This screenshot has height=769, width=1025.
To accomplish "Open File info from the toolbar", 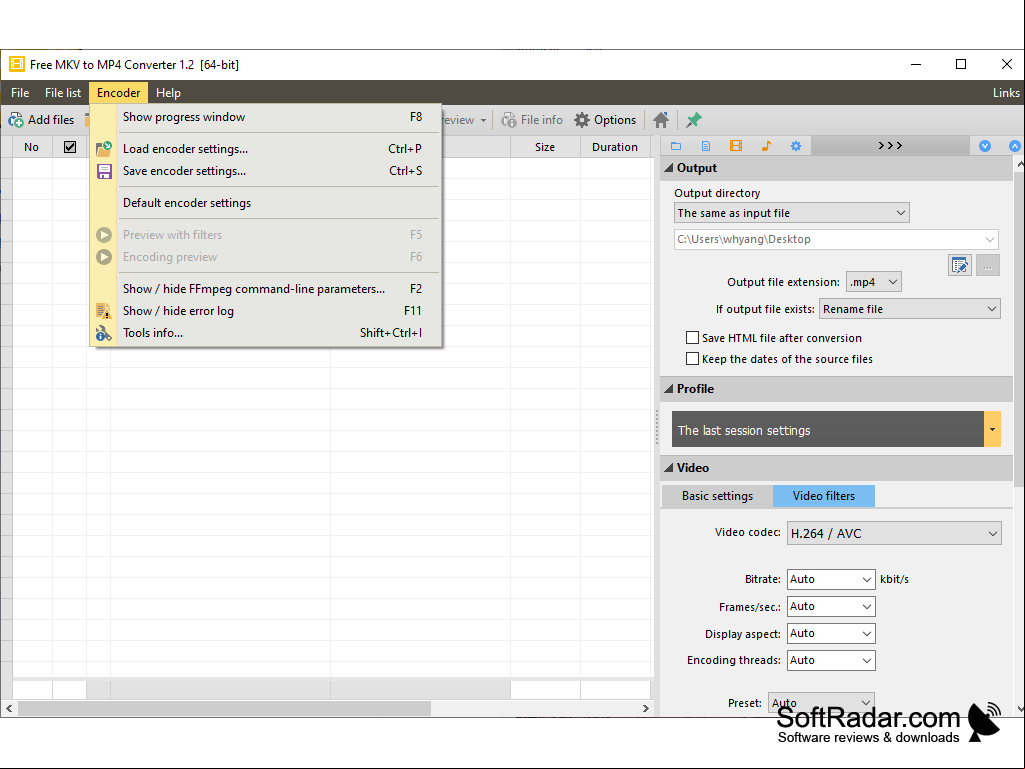I will point(531,120).
